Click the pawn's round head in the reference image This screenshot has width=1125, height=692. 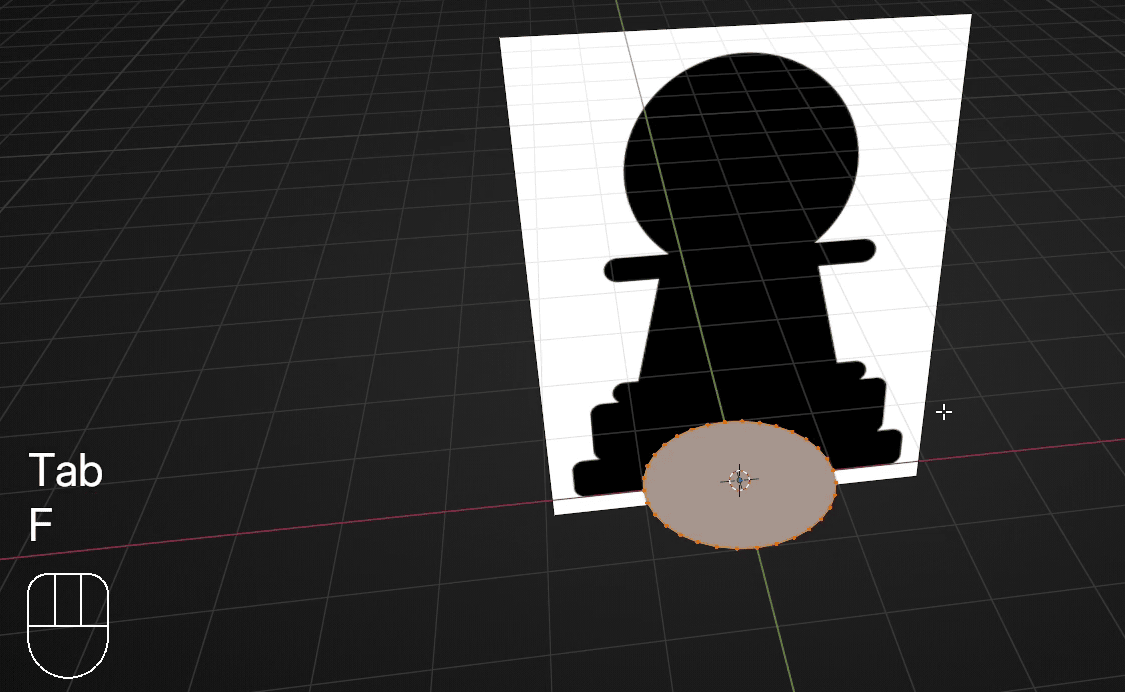(741, 150)
